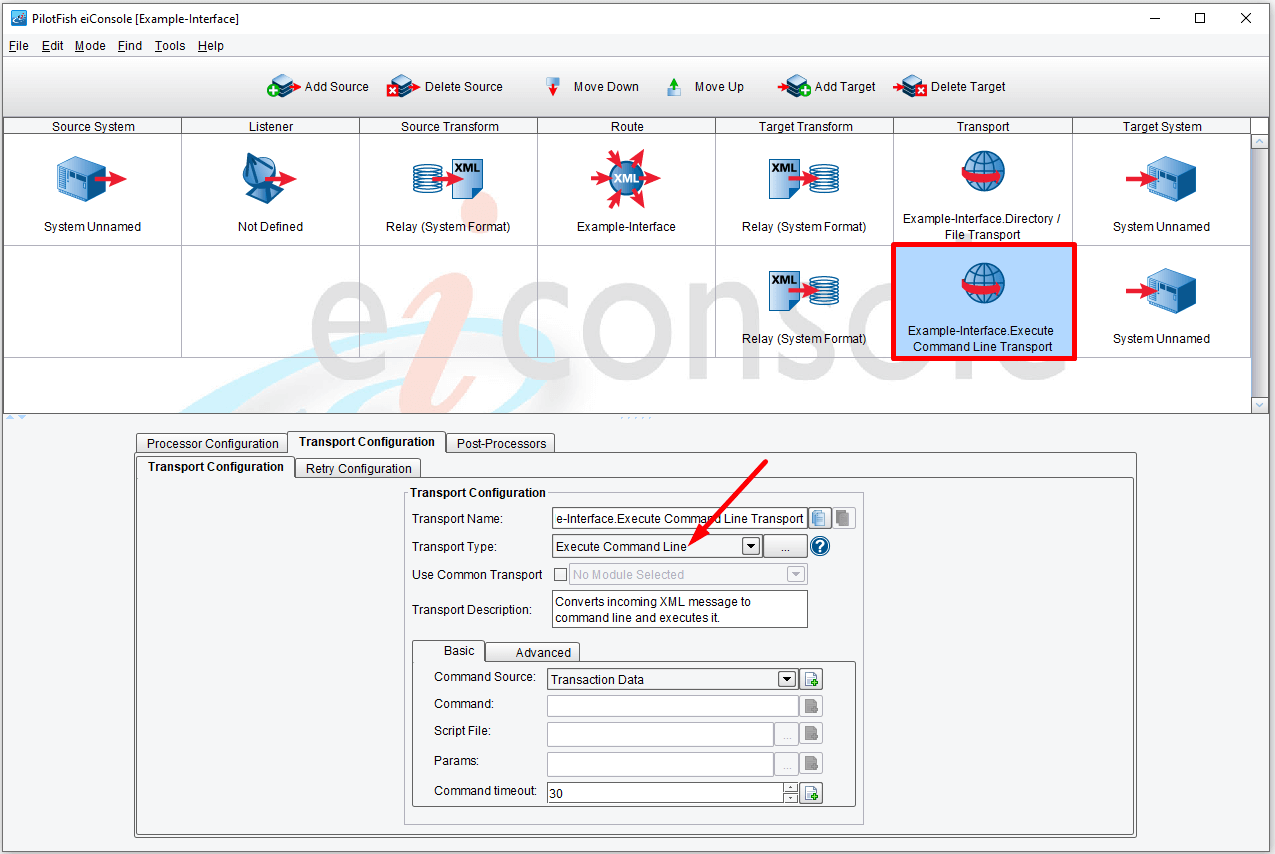Enable the Use Common Transport checkbox

pos(560,574)
